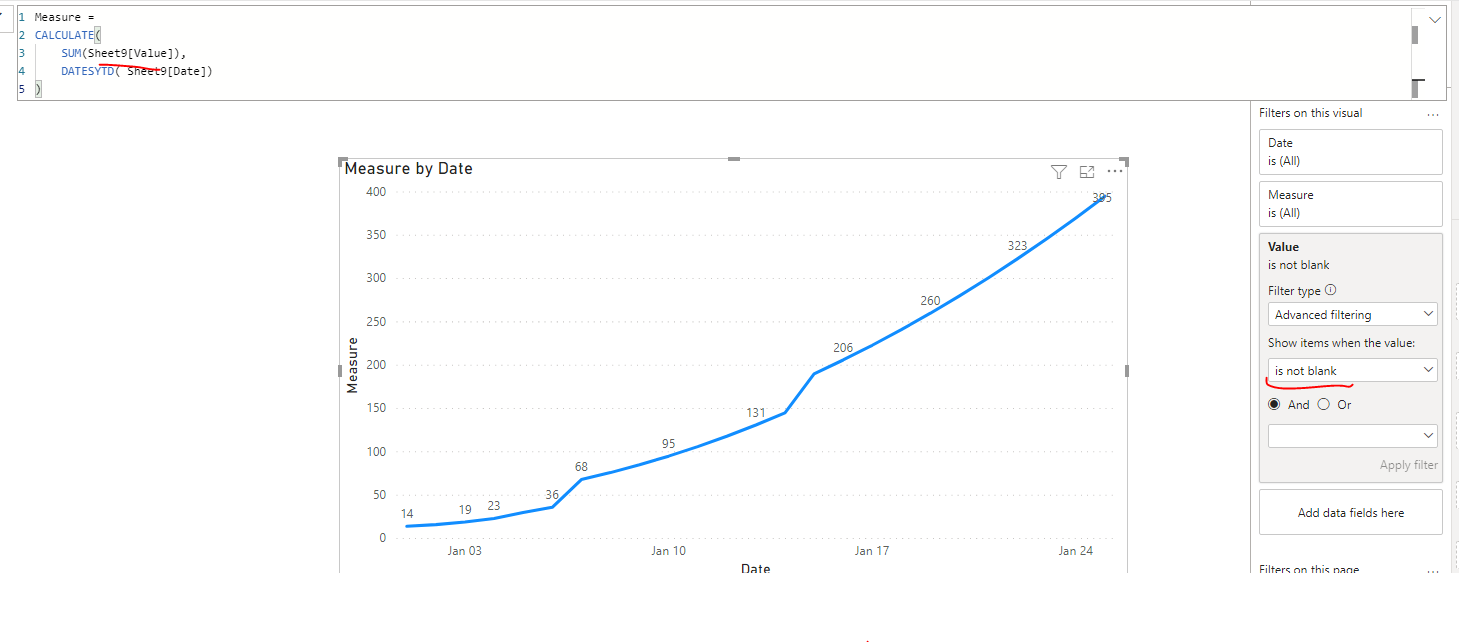Open the Measure filter card

[1351, 204]
